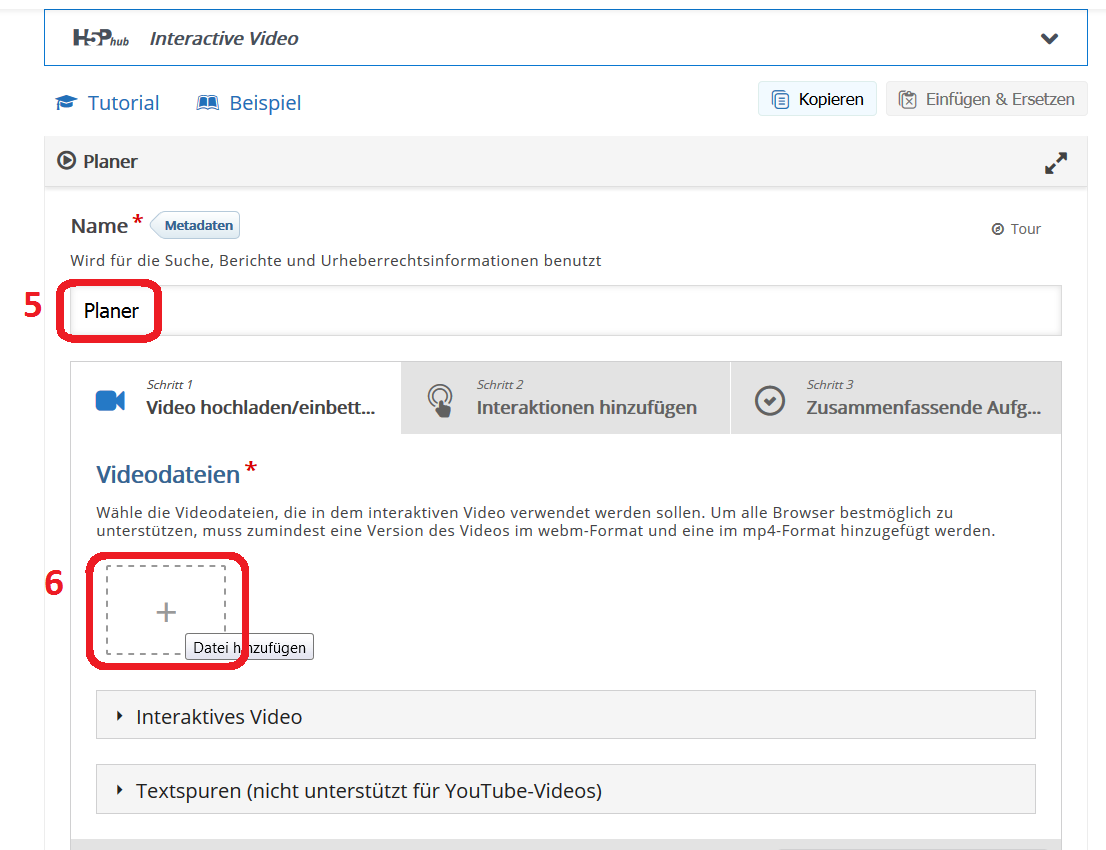
Task: Open the Beispiel example link
Action: [x=264, y=103]
